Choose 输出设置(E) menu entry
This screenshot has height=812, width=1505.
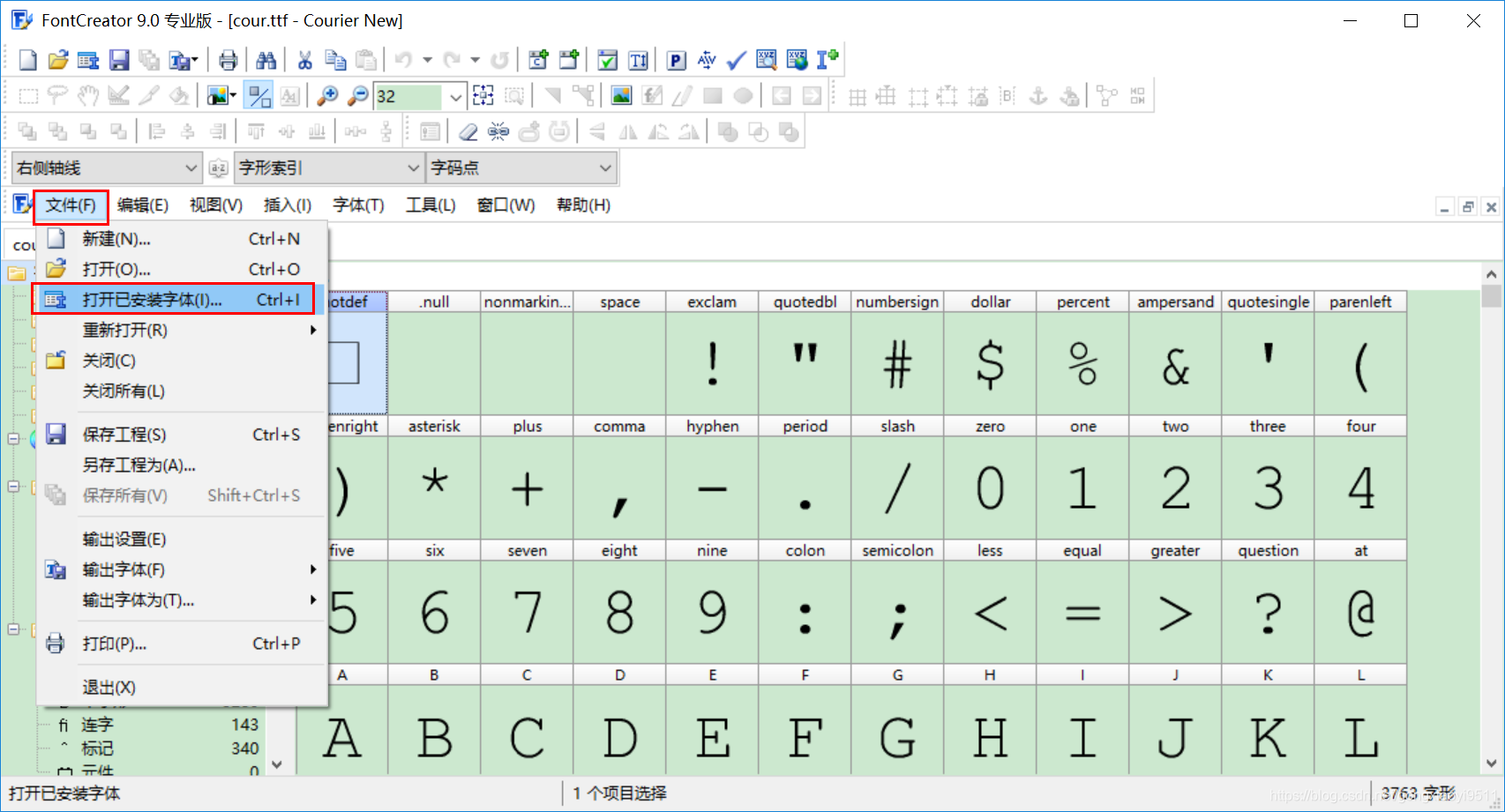point(181,540)
